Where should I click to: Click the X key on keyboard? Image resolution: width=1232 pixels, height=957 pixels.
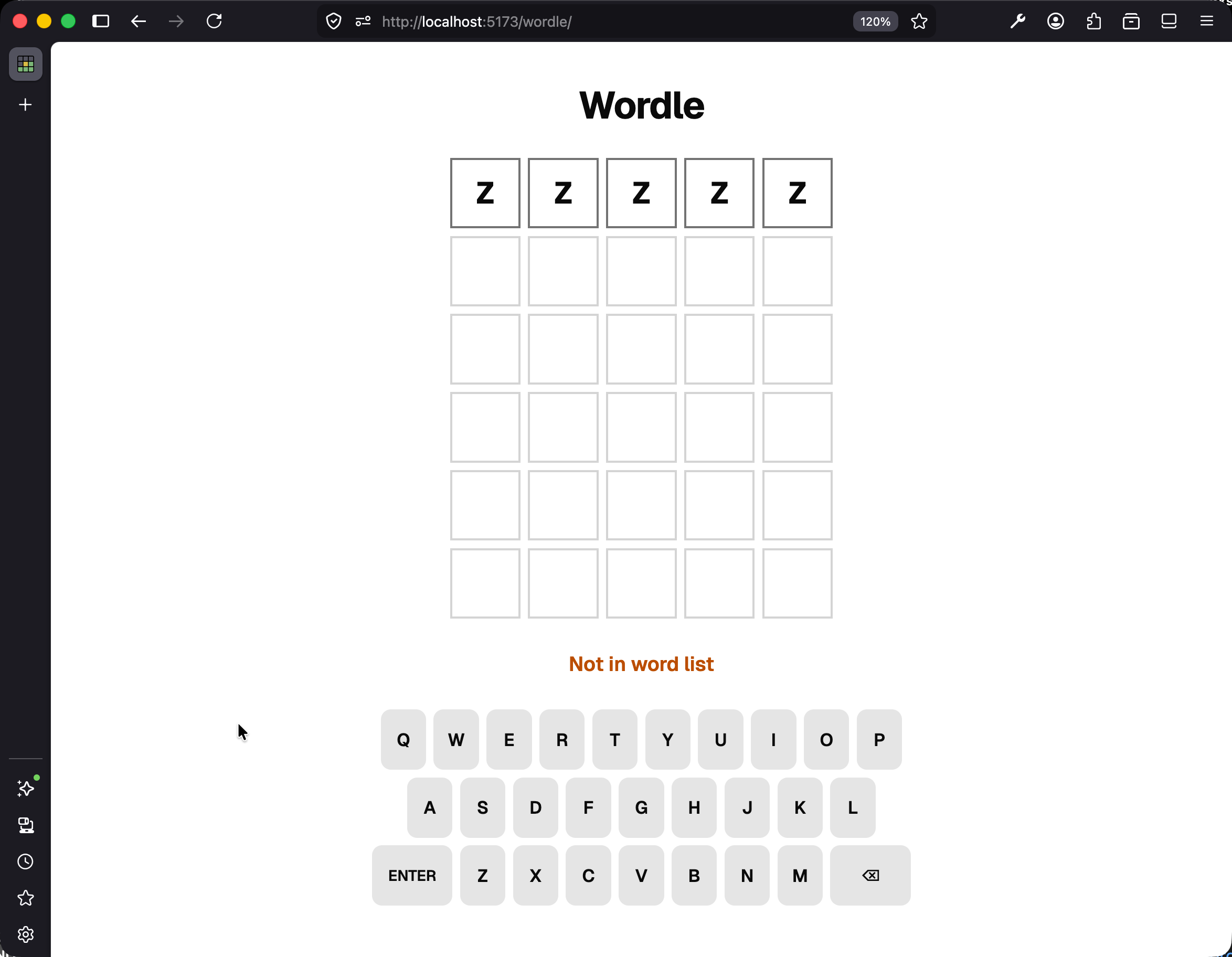pos(535,875)
